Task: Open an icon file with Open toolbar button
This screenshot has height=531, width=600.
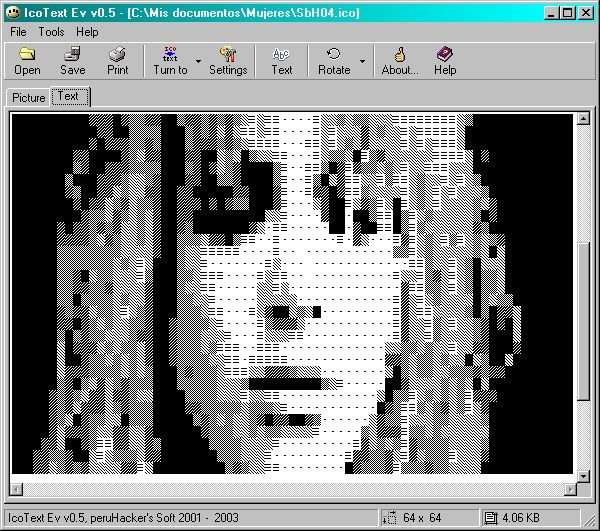Action: tap(27, 61)
